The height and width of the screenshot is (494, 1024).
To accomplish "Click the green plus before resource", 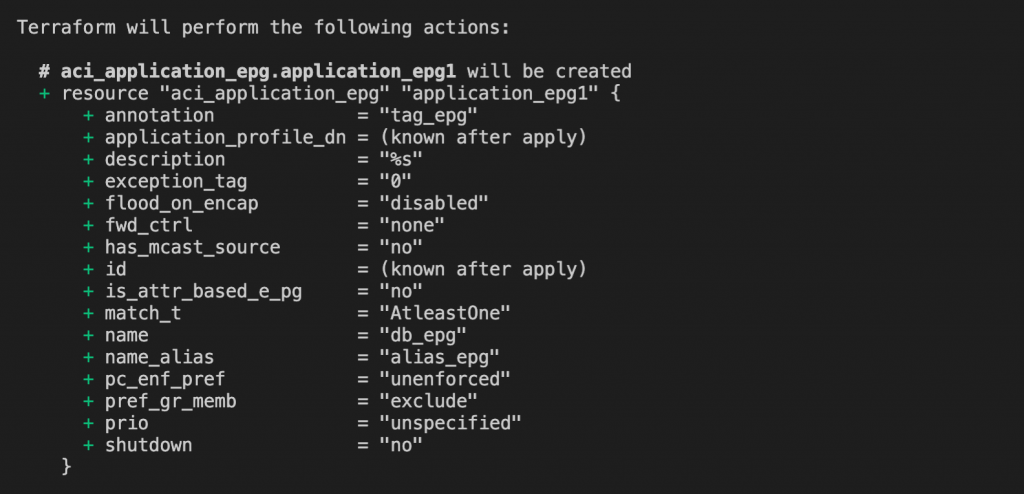I will pos(45,93).
